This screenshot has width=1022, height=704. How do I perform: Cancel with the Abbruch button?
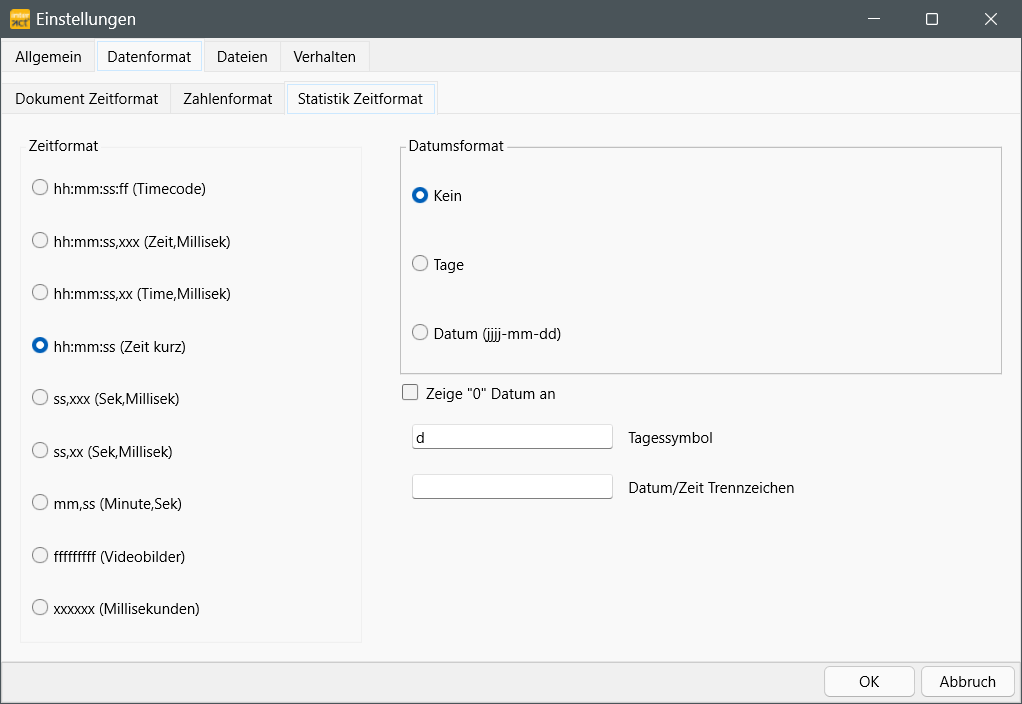coord(967,682)
